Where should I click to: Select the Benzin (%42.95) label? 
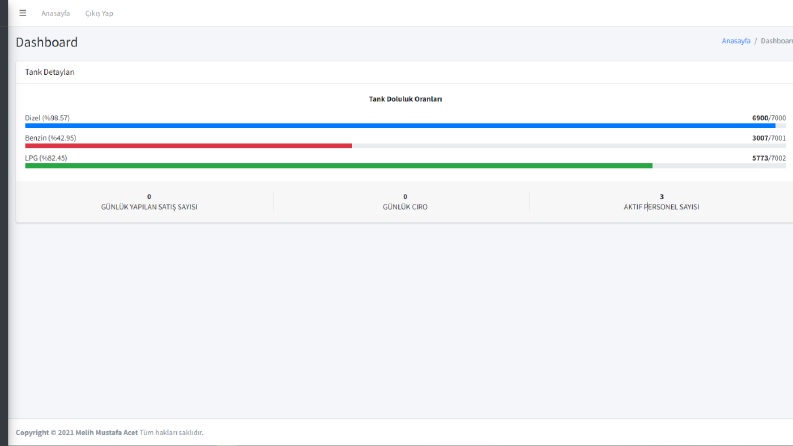pyautogui.click(x=51, y=138)
